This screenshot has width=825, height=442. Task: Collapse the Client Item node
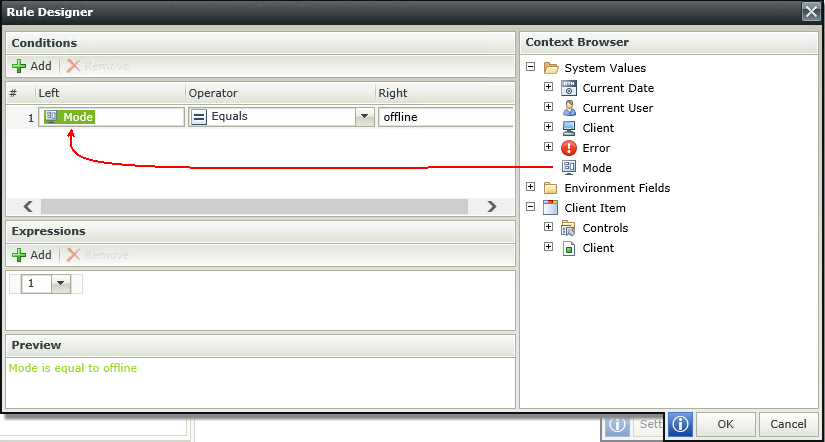[x=530, y=207]
